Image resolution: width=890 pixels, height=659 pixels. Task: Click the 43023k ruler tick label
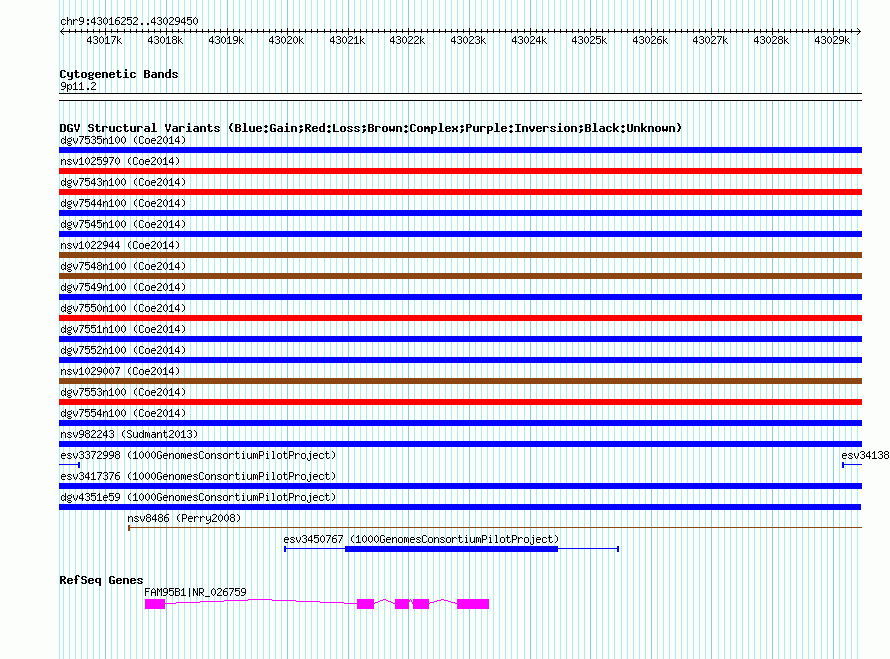(x=468, y=40)
